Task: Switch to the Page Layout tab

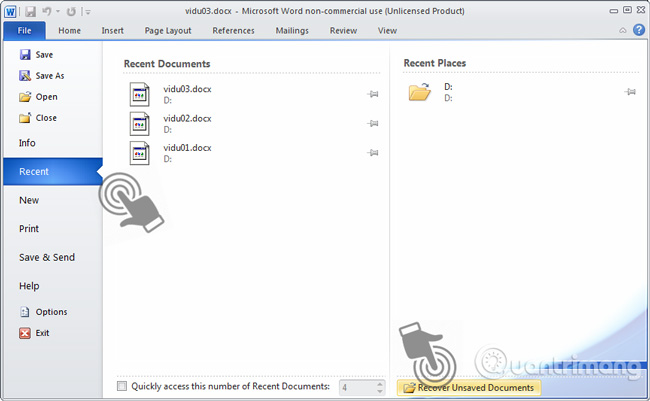Action: point(168,31)
